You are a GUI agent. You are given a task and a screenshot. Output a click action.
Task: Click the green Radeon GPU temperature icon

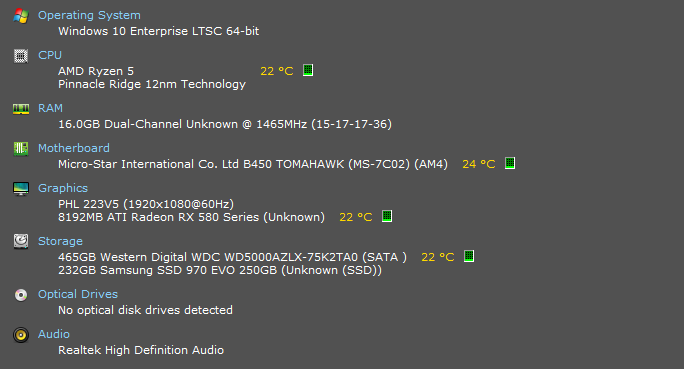click(x=387, y=216)
